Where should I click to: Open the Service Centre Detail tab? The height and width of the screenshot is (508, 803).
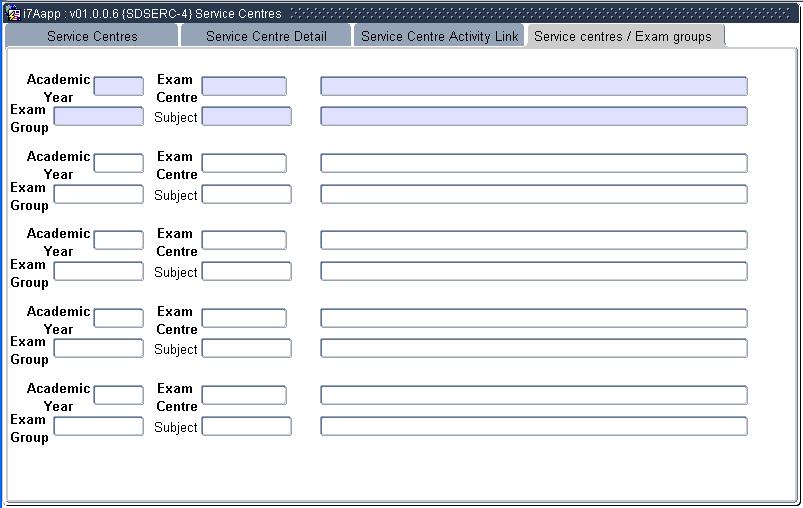(x=266, y=36)
